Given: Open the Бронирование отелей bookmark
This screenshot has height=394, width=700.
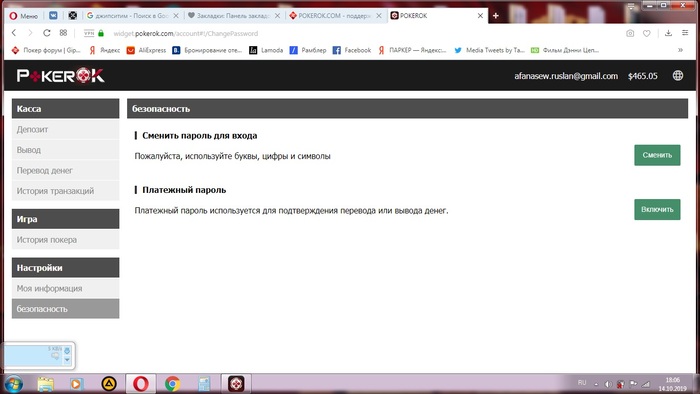Looking at the screenshot, I should [x=207, y=50].
